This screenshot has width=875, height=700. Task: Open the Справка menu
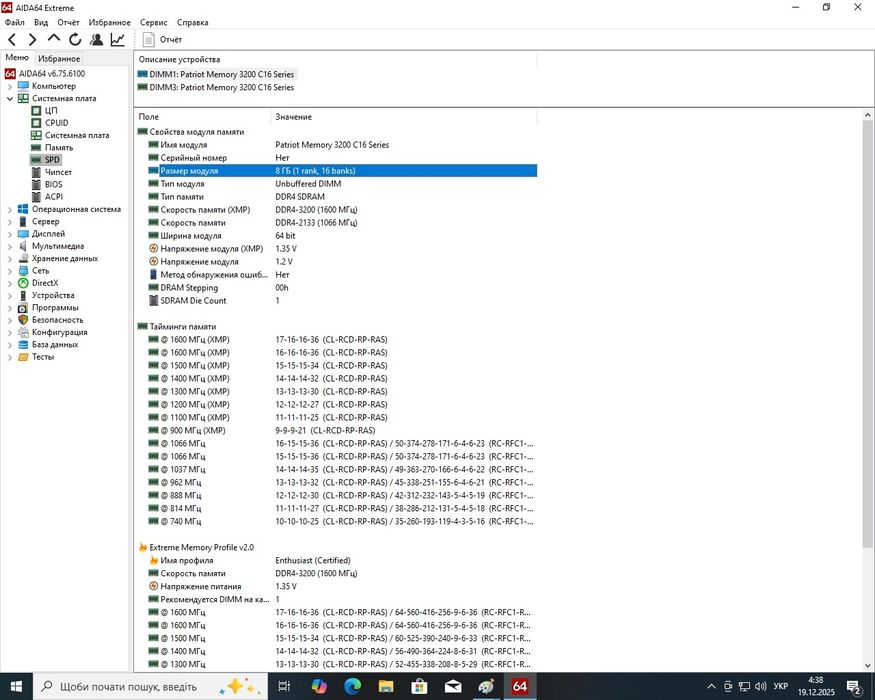point(193,22)
